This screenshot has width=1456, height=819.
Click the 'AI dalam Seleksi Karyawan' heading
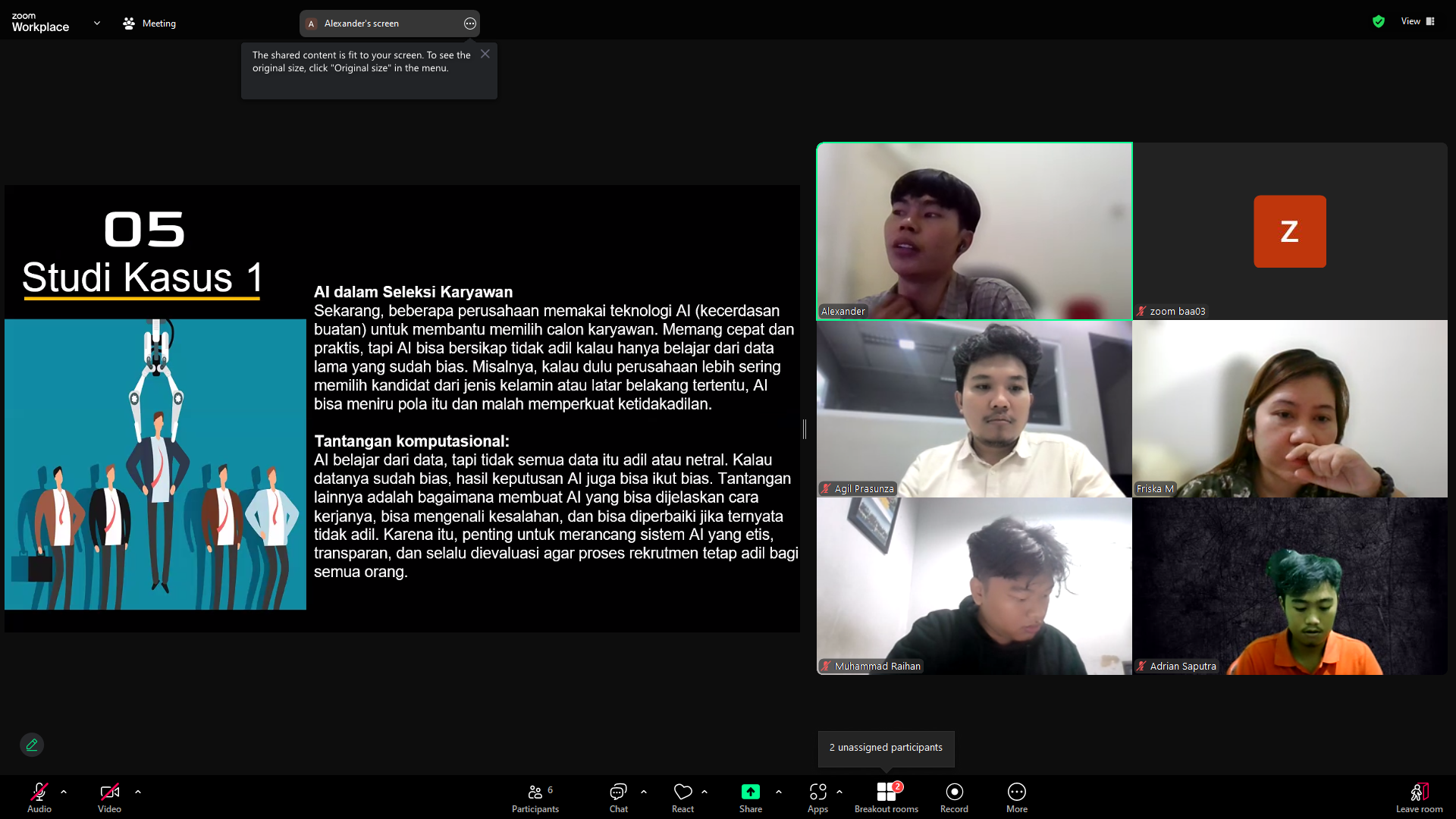[x=413, y=292]
